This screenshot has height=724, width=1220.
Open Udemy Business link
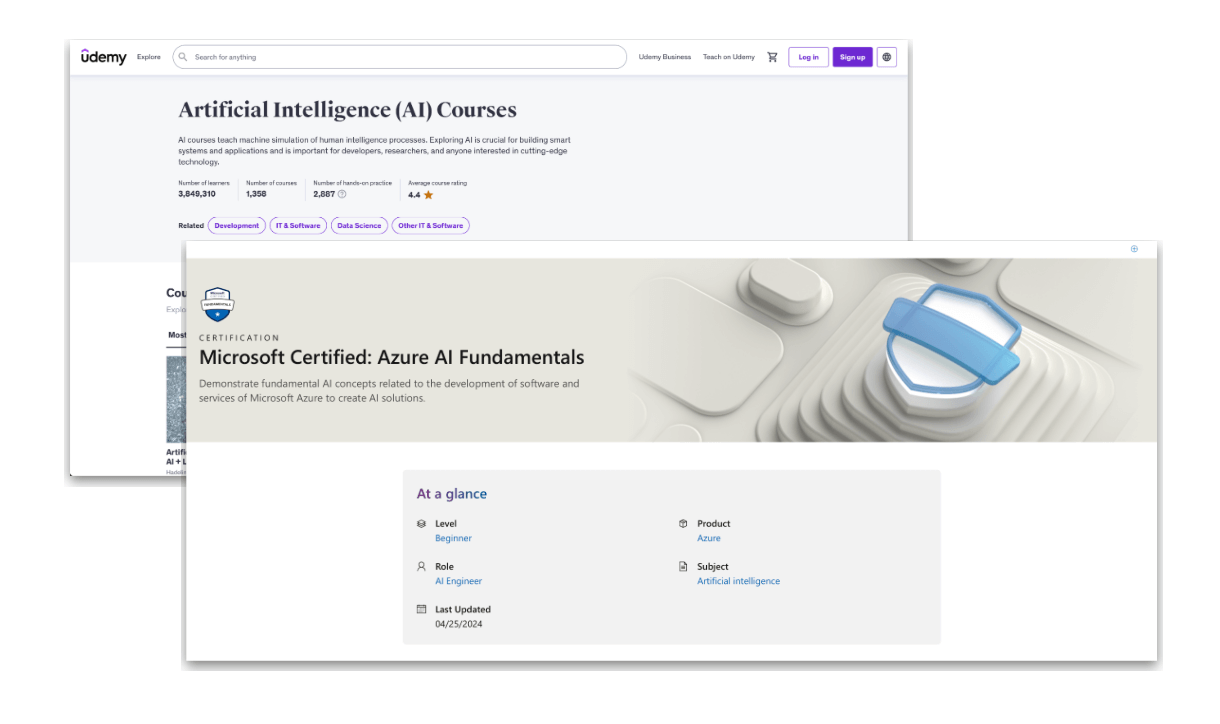[665, 57]
